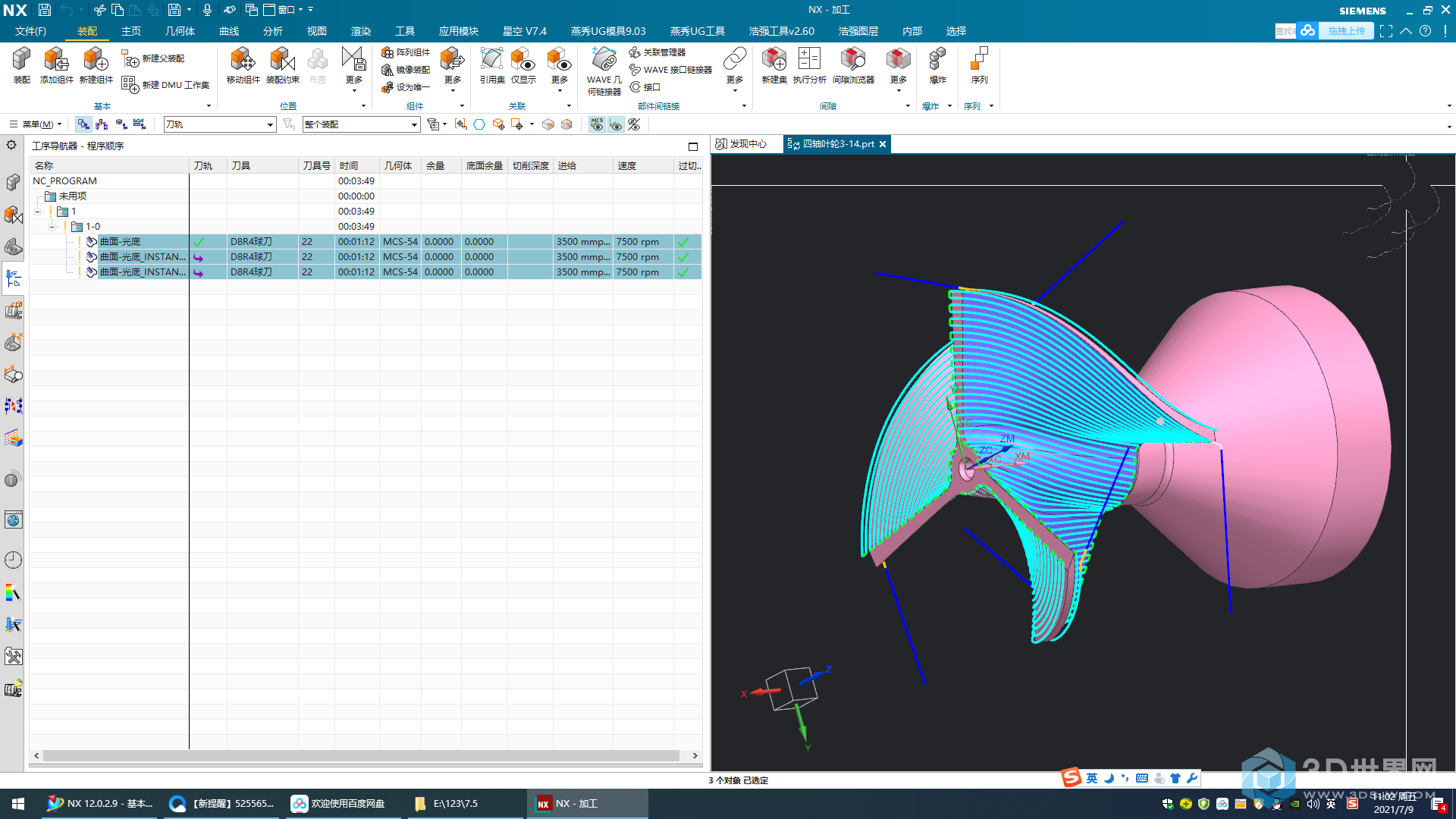Open the Assembly Navigator sidebar tab

pyautogui.click(x=13, y=183)
